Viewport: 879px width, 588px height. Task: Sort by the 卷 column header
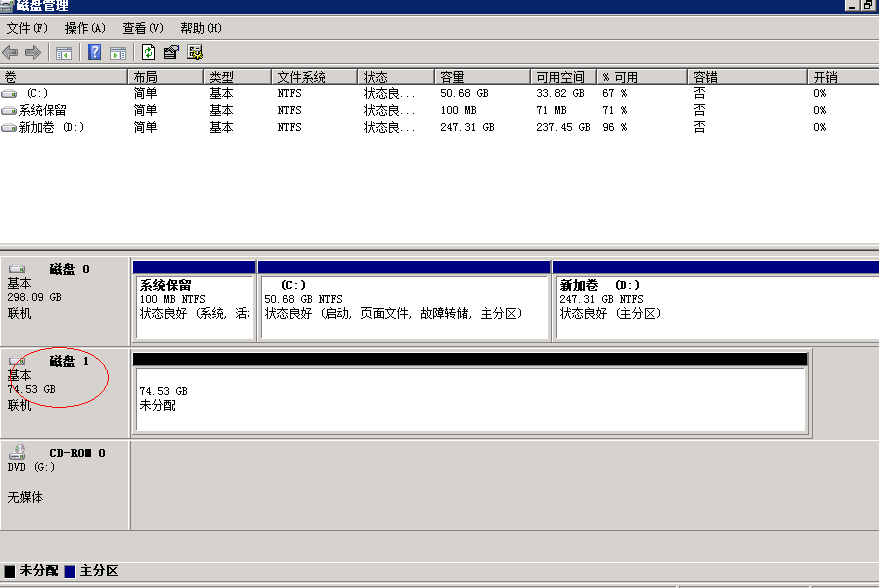pyautogui.click(x=63, y=77)
